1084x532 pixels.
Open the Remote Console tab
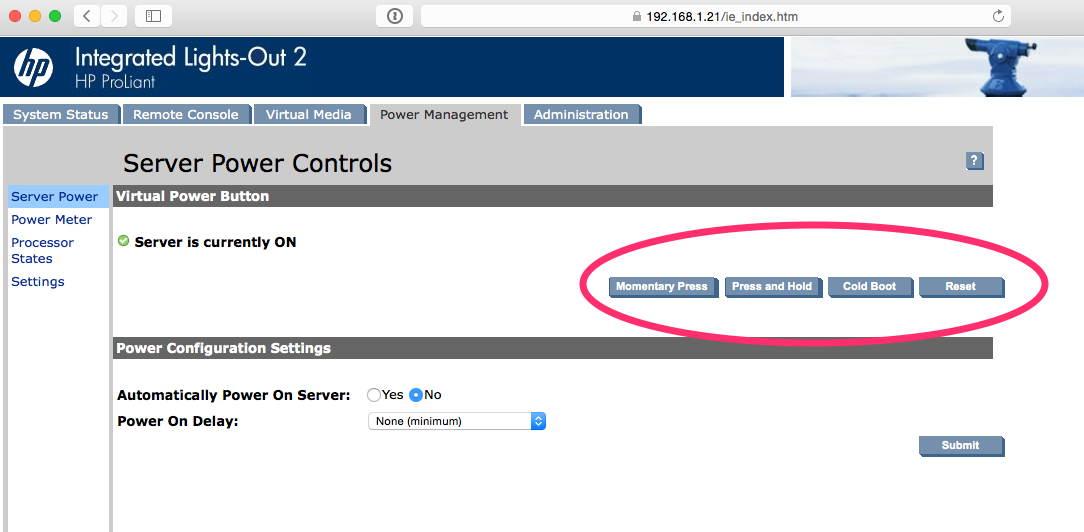click(x=186, y=115)
